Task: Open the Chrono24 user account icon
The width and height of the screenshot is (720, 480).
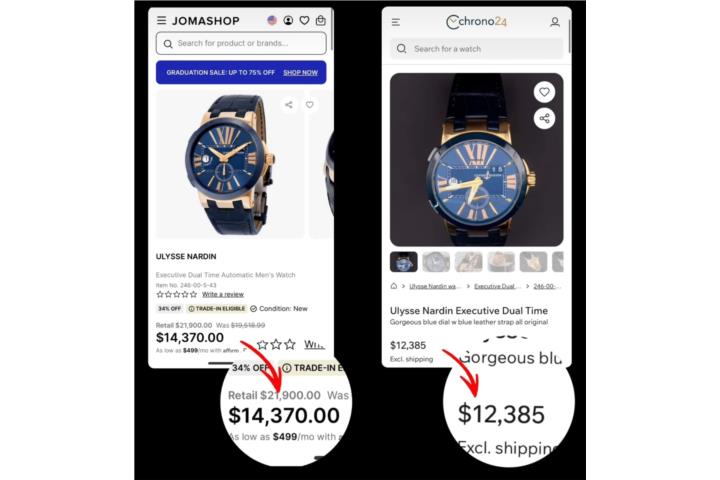Action: tap(555, 22)
